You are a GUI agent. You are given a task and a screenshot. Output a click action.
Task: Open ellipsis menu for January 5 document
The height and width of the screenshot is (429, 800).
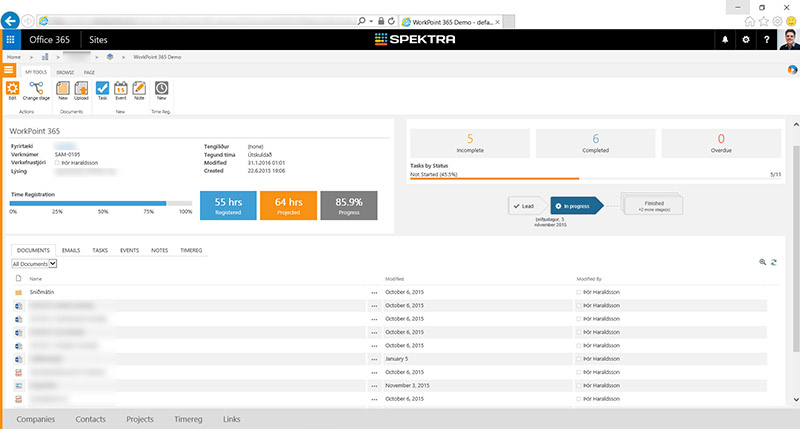coord(374,359)
